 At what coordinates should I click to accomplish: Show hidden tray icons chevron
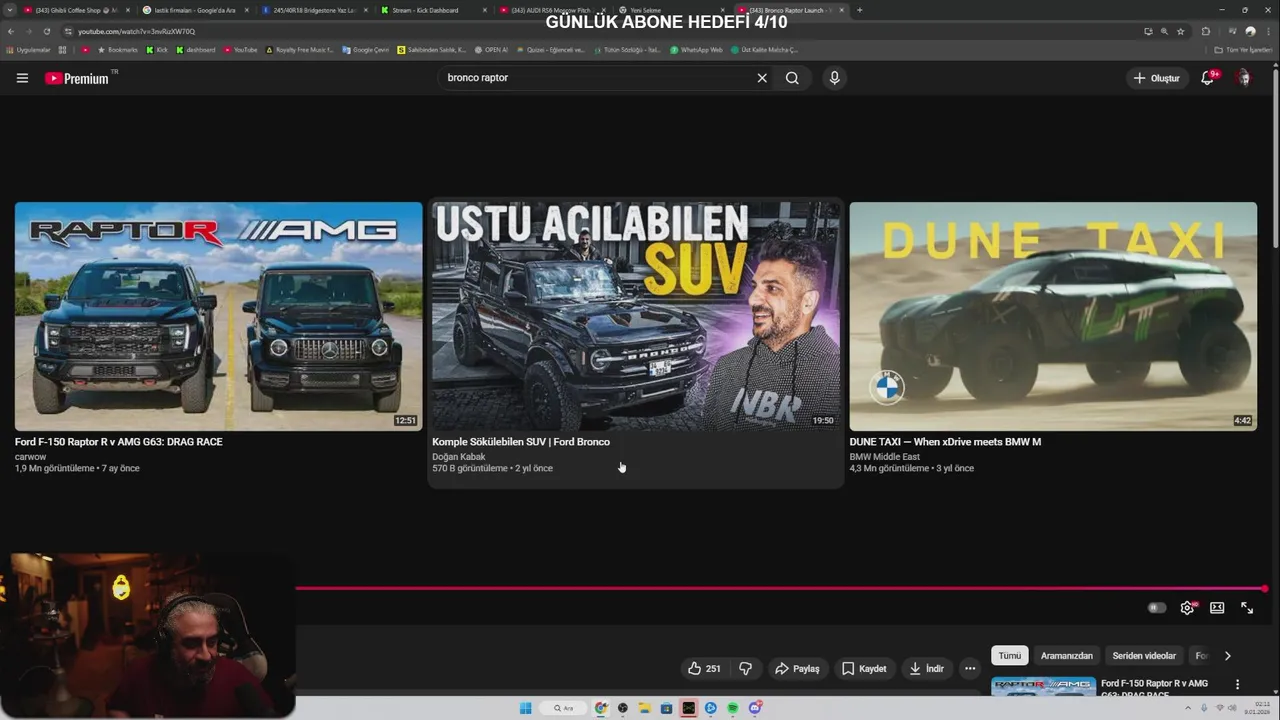(1189, 708)
